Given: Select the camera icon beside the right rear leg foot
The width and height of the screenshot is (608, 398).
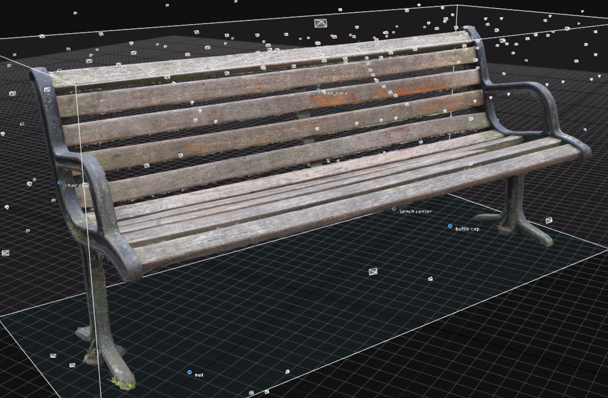Looking at the screenshot, I should click(549, 221).
